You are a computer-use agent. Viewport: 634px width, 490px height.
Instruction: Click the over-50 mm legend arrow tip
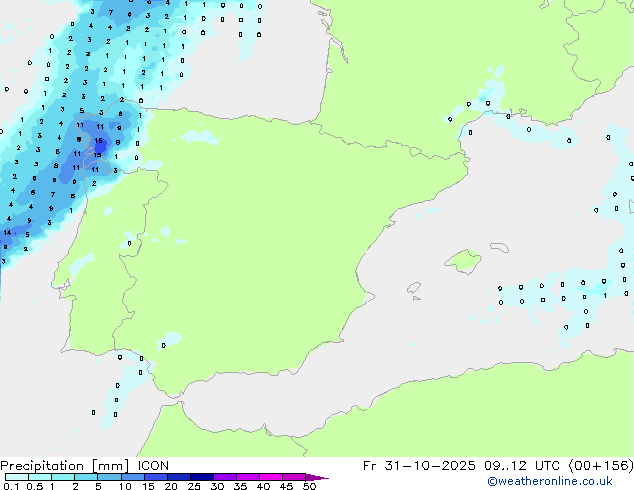click(x=317, y=477)
